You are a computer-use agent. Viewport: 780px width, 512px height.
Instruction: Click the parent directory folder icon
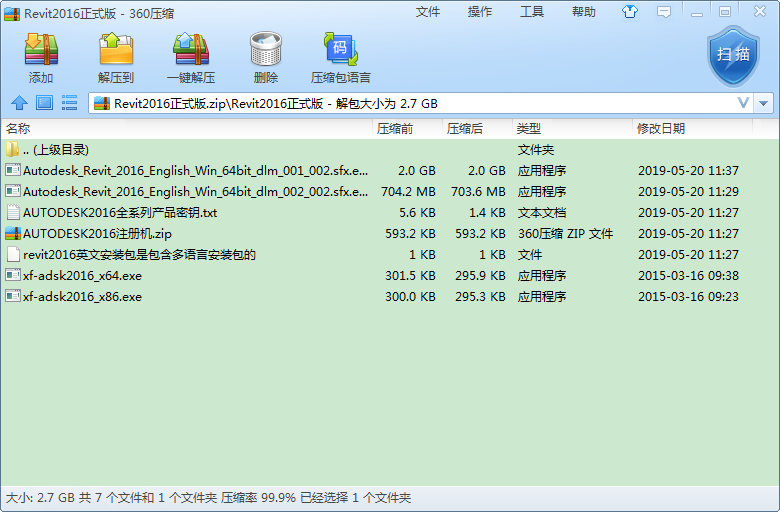[x=12, y=149]
